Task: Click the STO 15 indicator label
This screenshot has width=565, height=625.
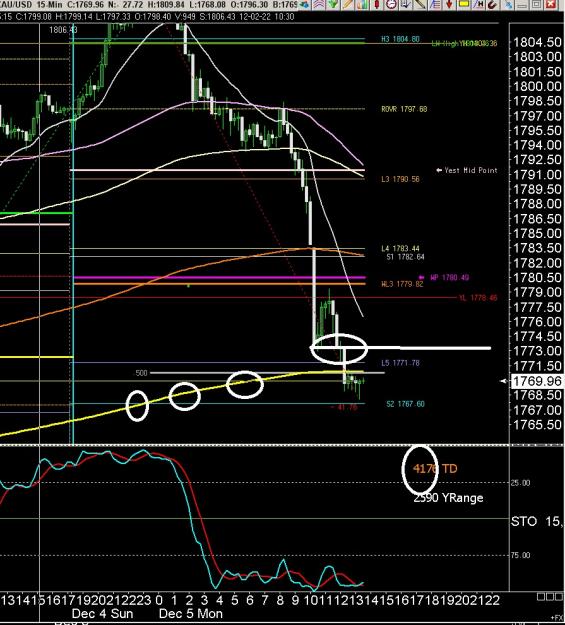Action: (536, 521)
